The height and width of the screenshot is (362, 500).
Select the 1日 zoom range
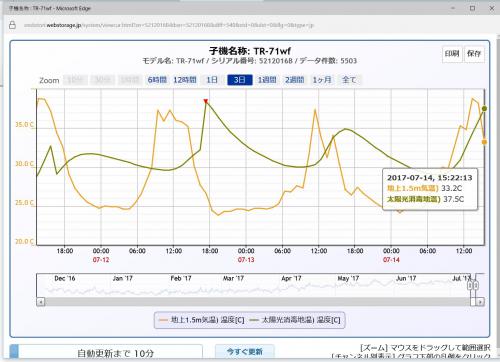(x=212, y=80)
